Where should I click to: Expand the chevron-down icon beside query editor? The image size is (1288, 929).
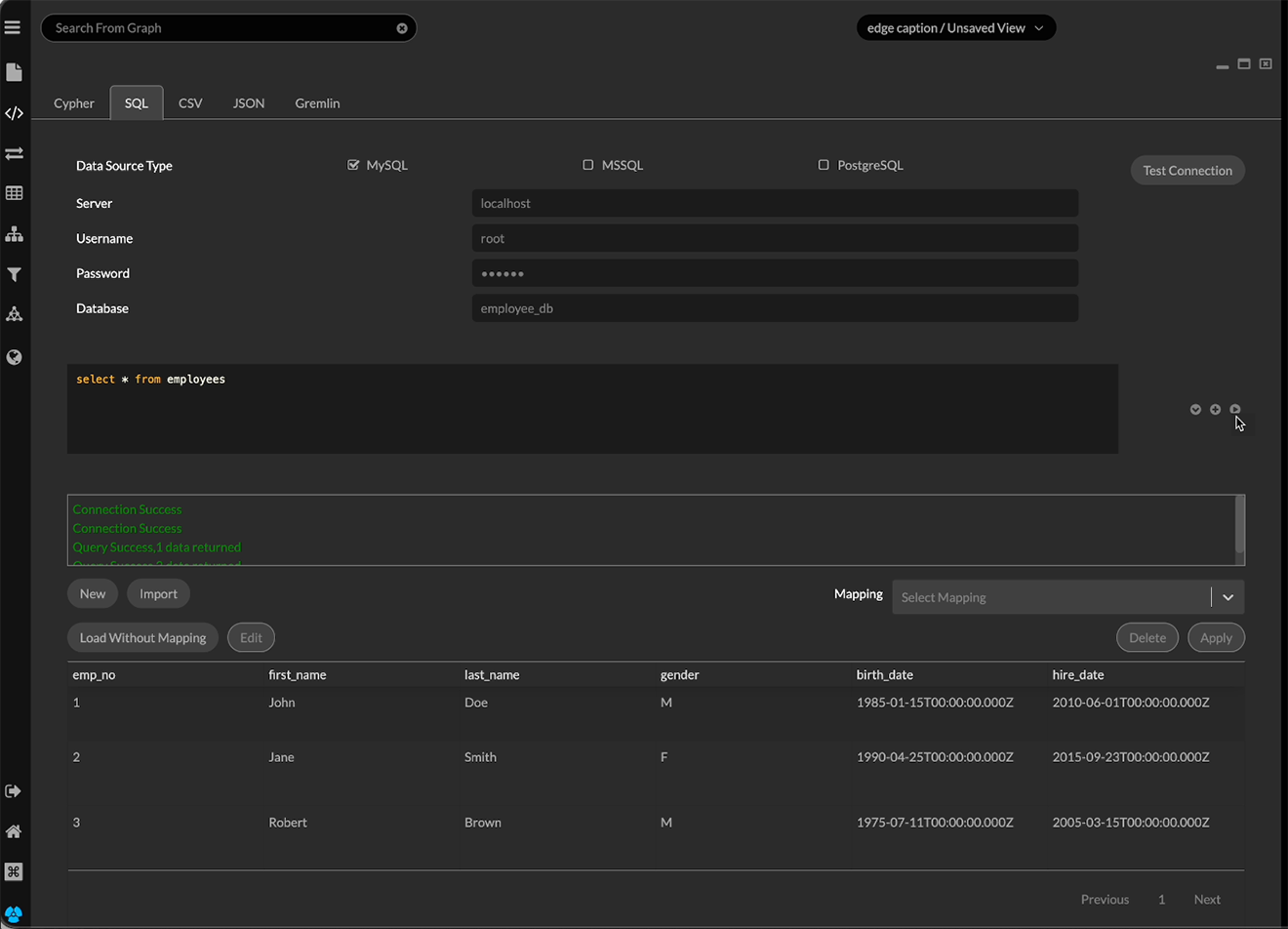[x=1195, y=410]
